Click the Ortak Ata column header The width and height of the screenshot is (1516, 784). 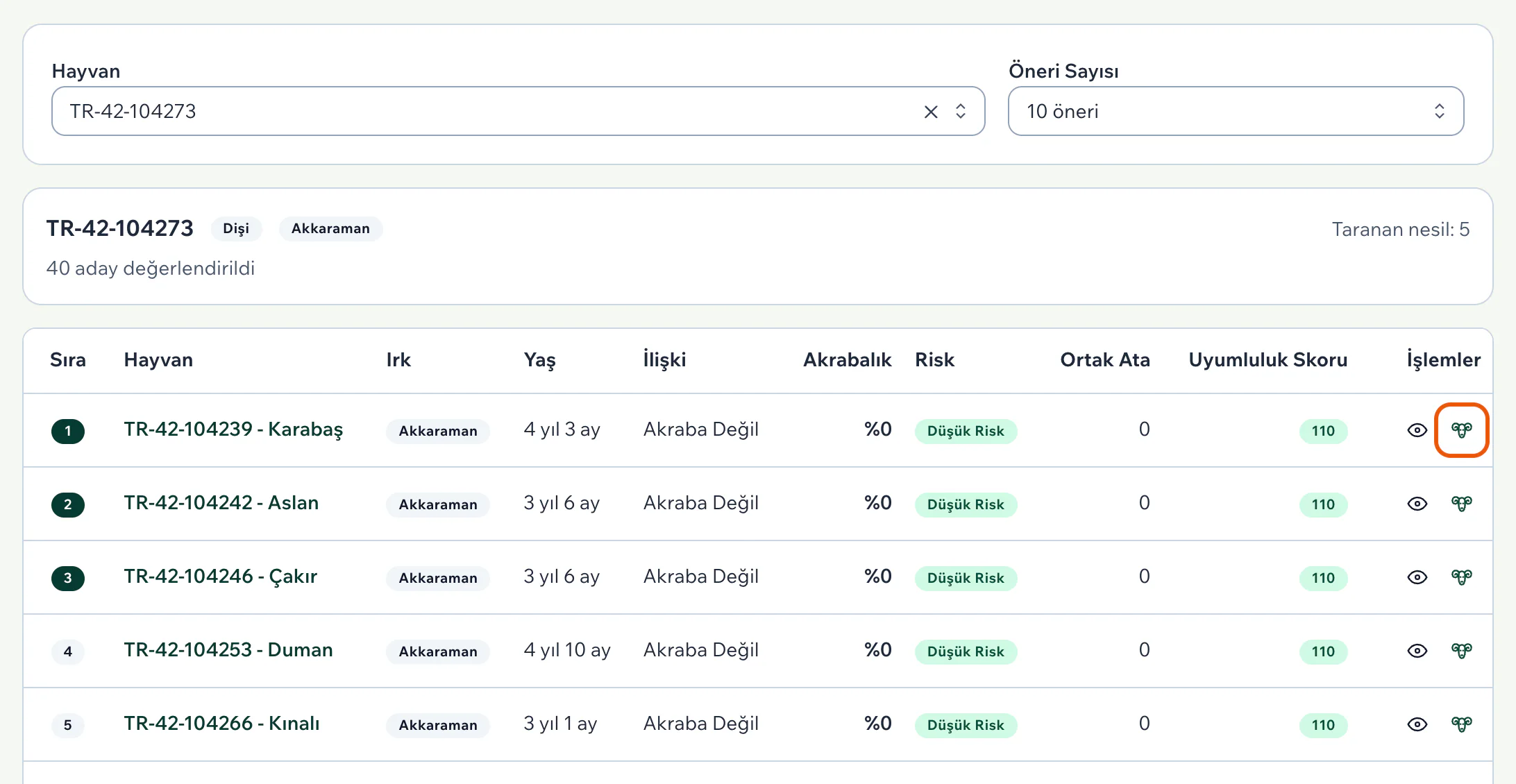pyautogui.click(x=1105, y=360)
